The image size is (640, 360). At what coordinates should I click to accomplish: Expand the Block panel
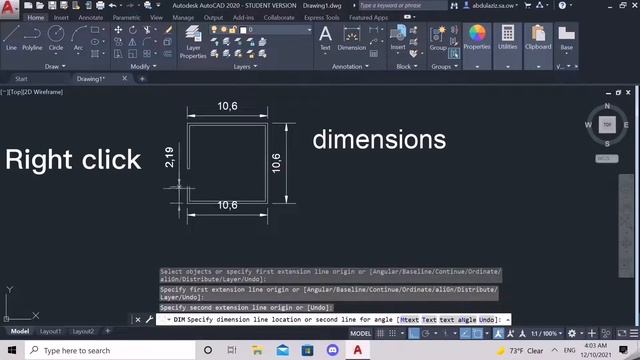click(x=407, y=67)
